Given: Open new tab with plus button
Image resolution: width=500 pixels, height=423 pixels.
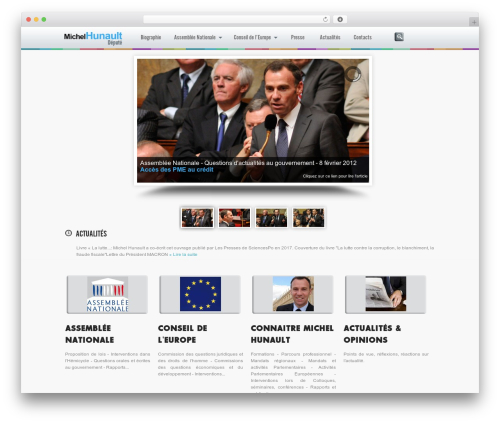Looking at the screenshot, I should [474, 22].
